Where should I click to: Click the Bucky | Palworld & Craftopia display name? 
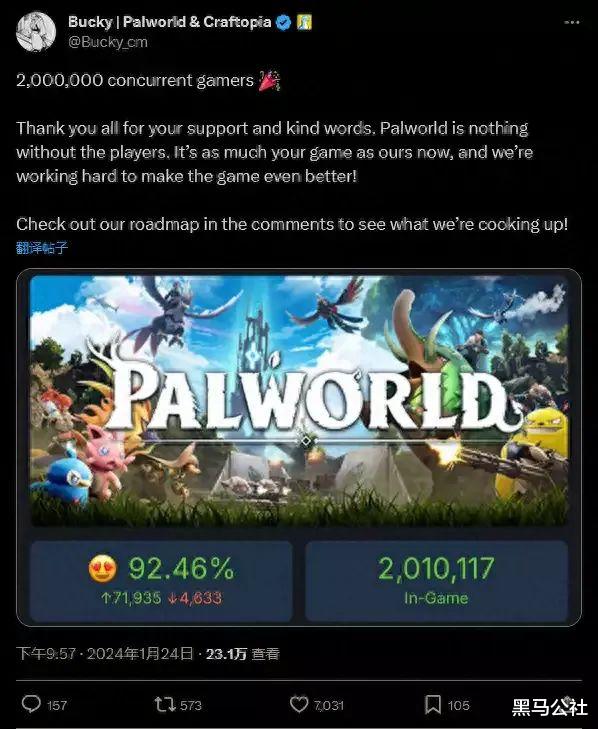(x=170, y=22)
